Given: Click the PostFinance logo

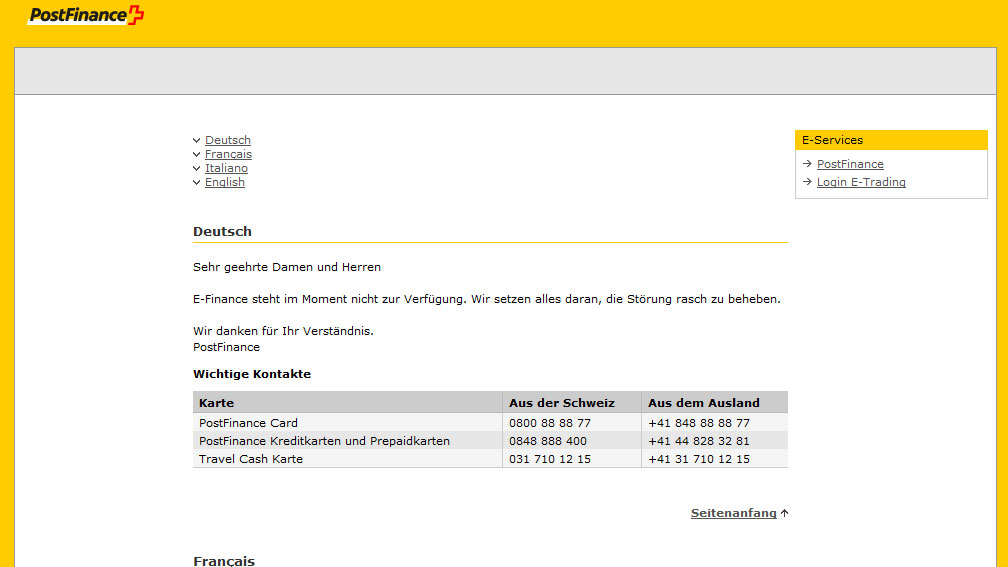Looking at the screenshot, I should [86, 15].
